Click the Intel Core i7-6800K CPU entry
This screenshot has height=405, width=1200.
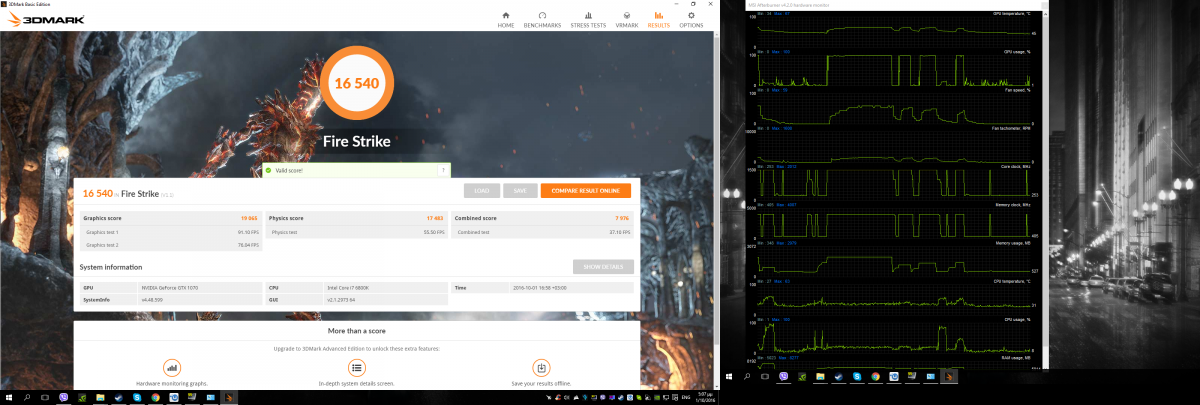[x=349, y=287]
